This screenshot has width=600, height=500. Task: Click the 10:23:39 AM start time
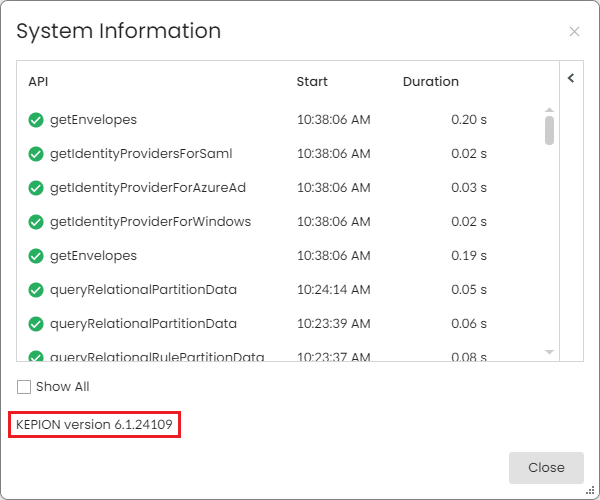pos(334,324)
